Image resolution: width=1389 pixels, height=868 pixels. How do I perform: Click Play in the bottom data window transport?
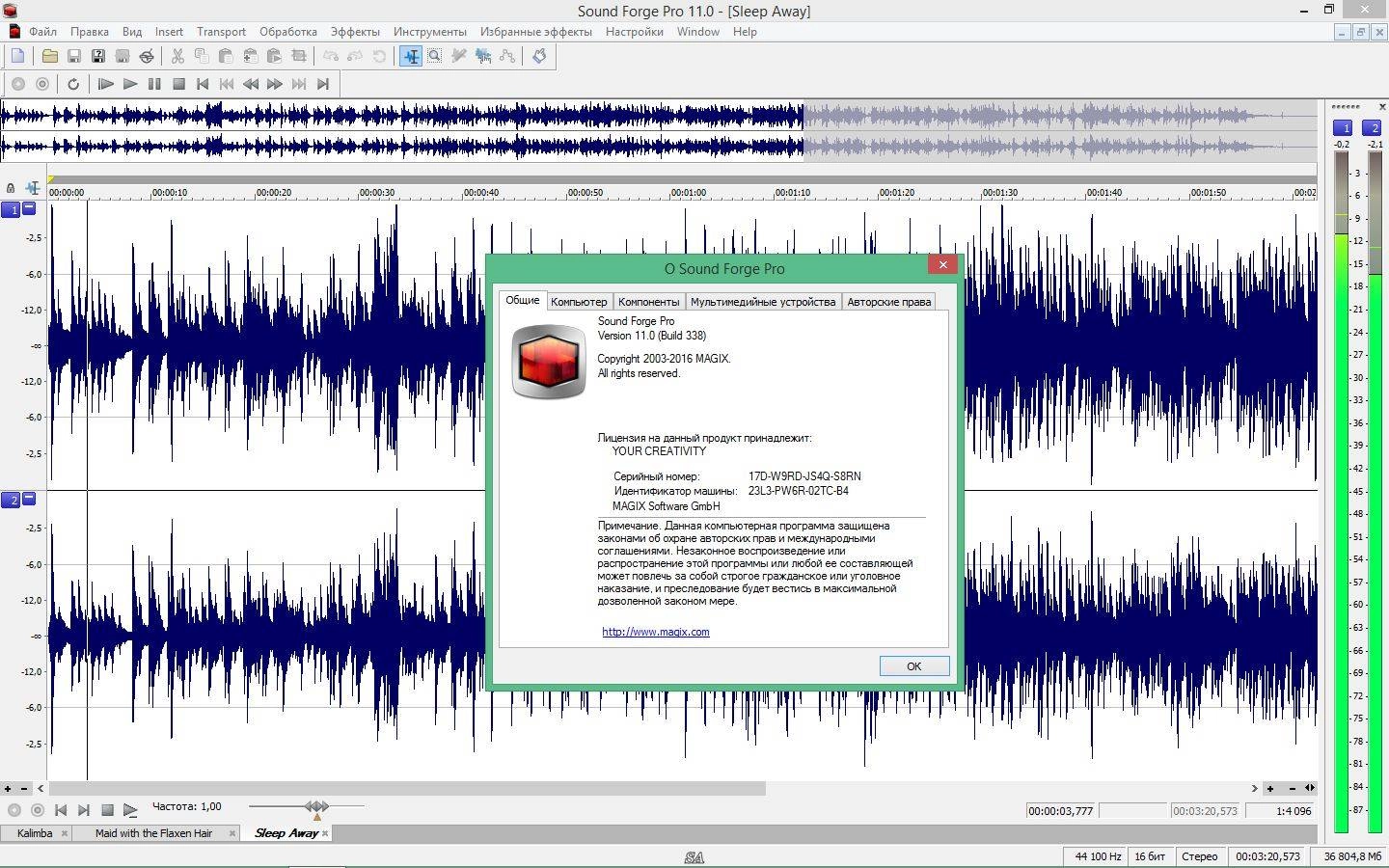coord(130,810)
